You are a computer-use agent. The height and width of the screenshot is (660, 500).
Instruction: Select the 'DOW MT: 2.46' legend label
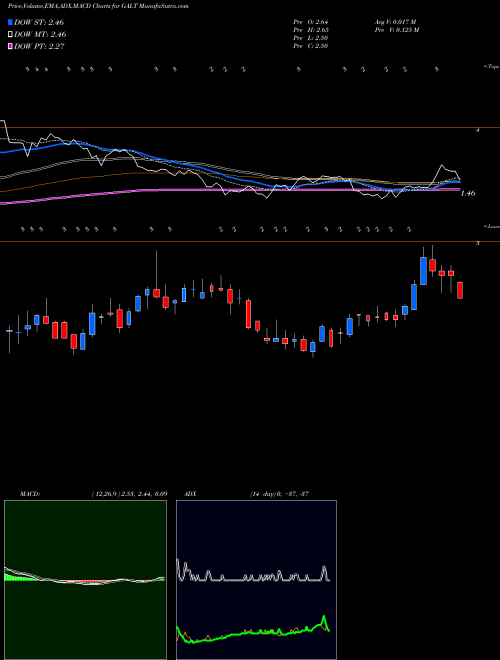[40, 35]
